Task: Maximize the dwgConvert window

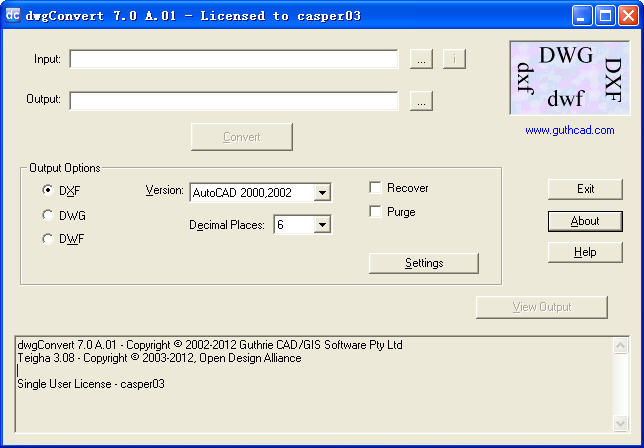Action: click(605, 16)
